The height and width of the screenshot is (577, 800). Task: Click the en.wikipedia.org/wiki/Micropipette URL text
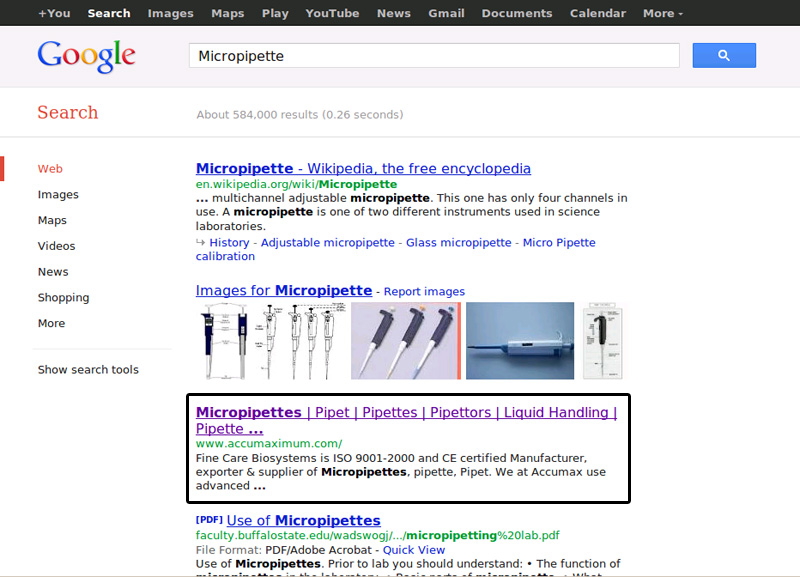(x=296, y=184)
